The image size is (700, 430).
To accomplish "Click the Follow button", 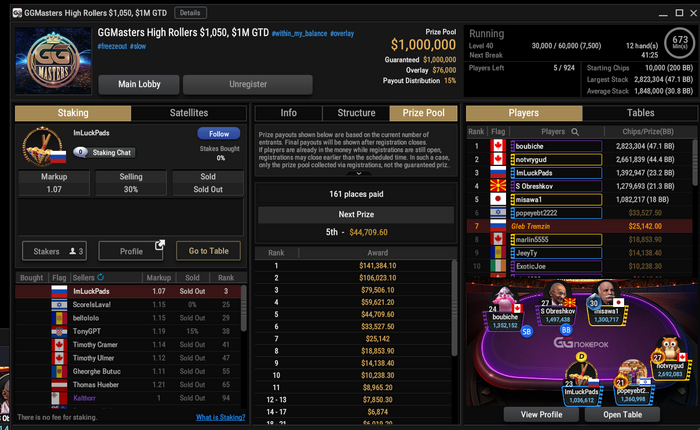I will (x=219, y=134).
